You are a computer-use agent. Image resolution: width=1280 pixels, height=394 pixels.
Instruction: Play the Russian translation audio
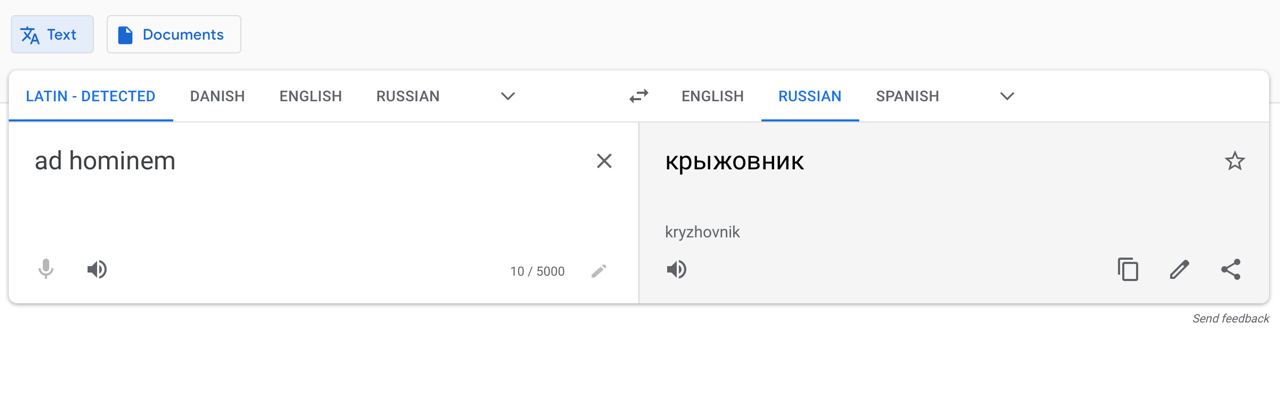[x=677, y=269]
